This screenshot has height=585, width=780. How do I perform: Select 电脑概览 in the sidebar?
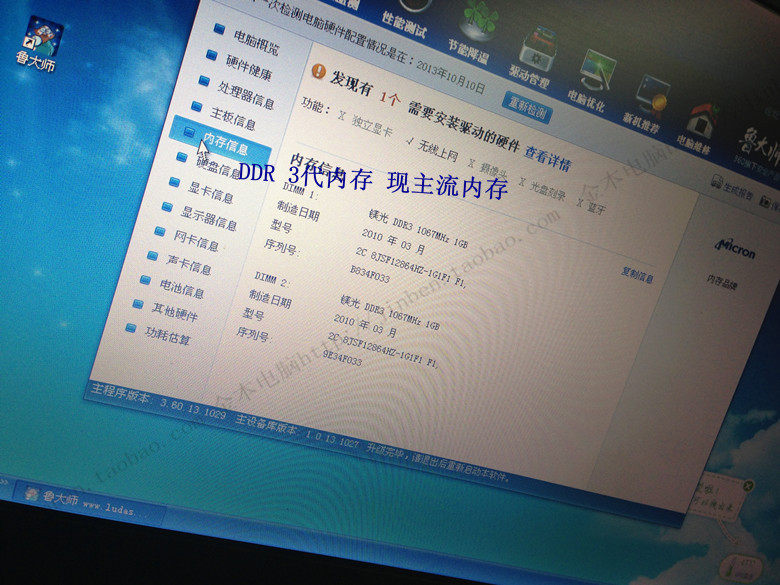(x=256, y=43)
